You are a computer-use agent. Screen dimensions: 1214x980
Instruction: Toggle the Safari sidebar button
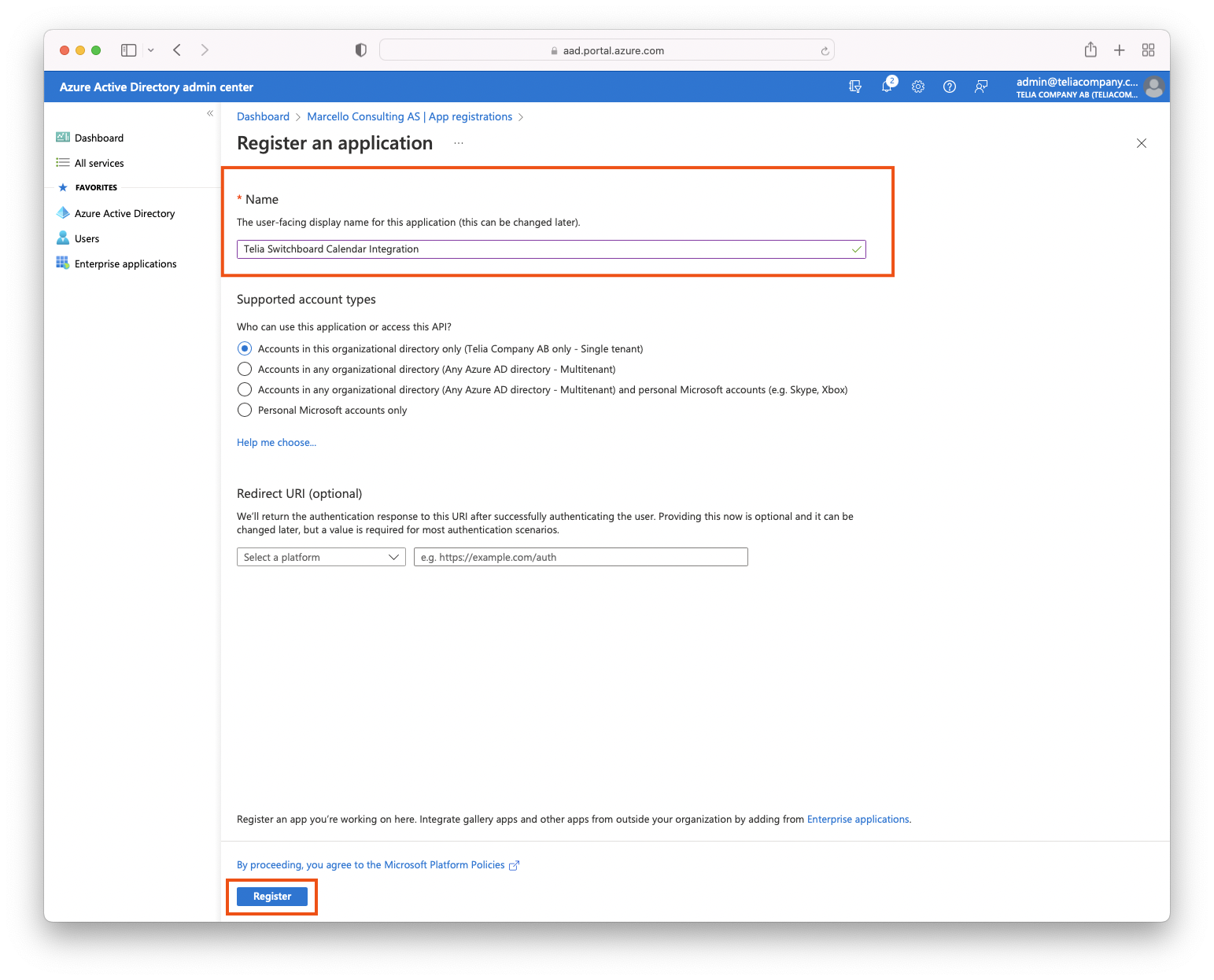(x=129, y=50)
